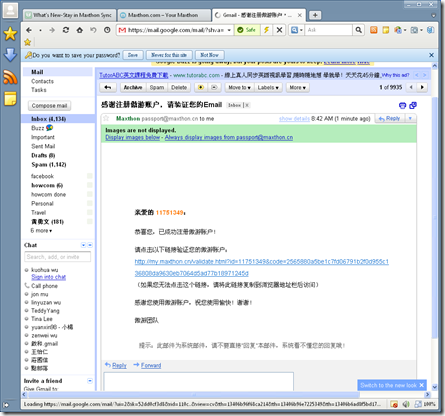This screenshot has height=416, width=445.
Task: Click the orange RSS toolbar icon
Action: pyautogui.click(x=374, y=30)
